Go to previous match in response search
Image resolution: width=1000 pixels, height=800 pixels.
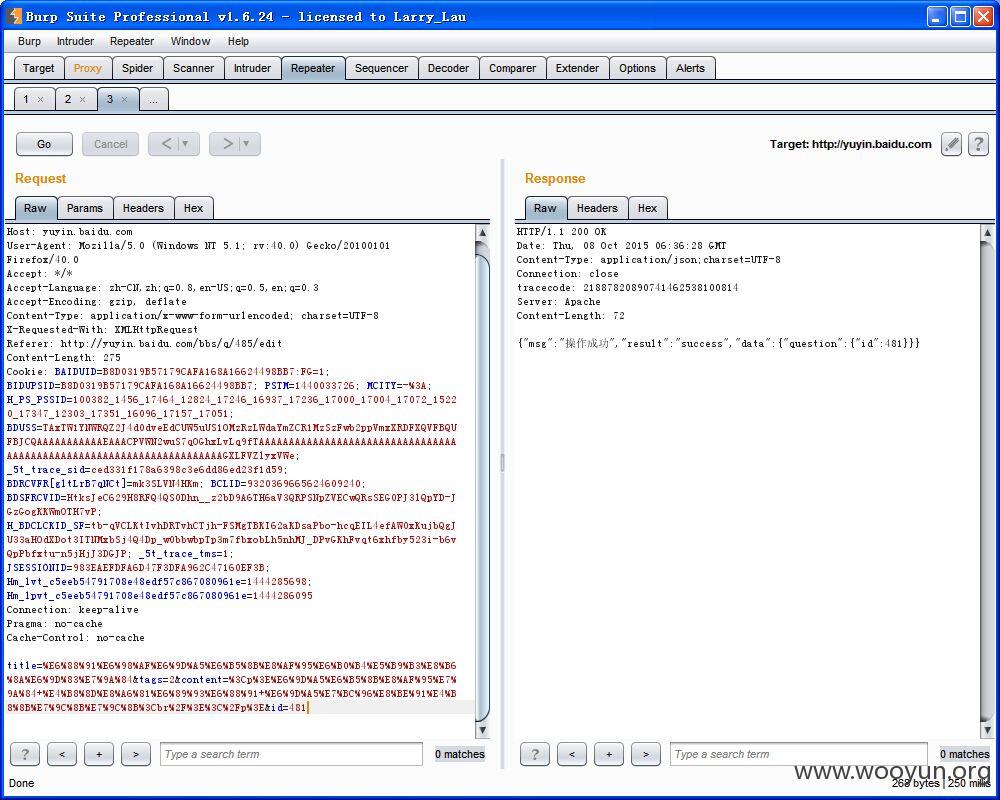[571, 754]
